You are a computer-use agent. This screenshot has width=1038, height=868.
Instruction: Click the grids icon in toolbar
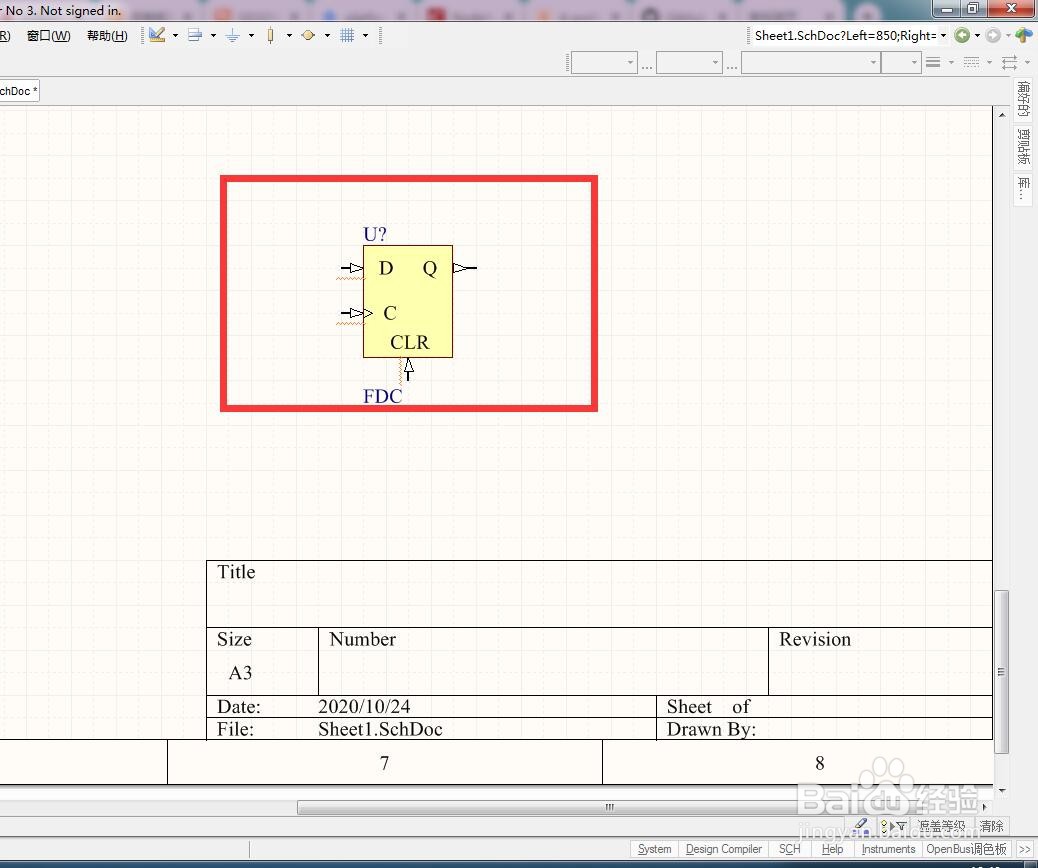(x=347, y=35)
